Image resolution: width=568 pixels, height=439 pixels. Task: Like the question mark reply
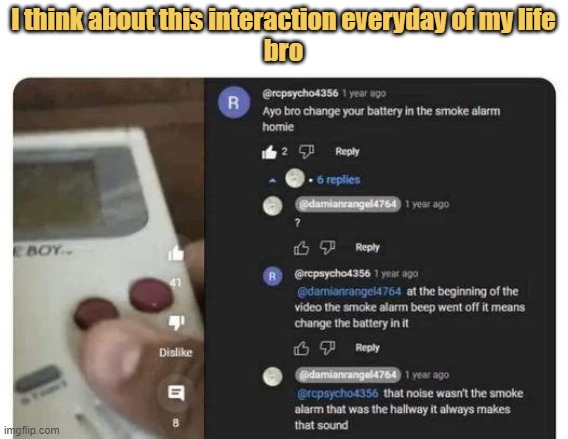(301, 248)
